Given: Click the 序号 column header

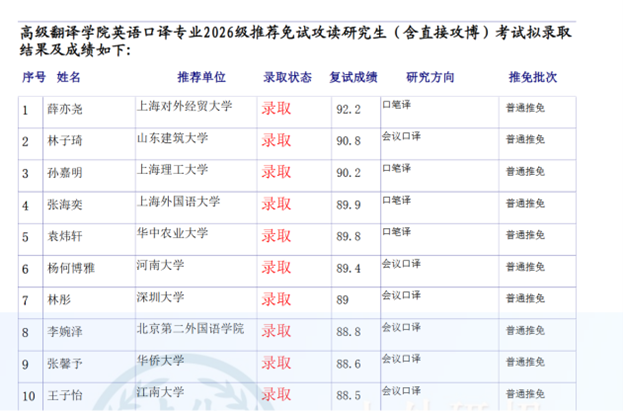Looking at the screenshot, I should tap(34, 77).
